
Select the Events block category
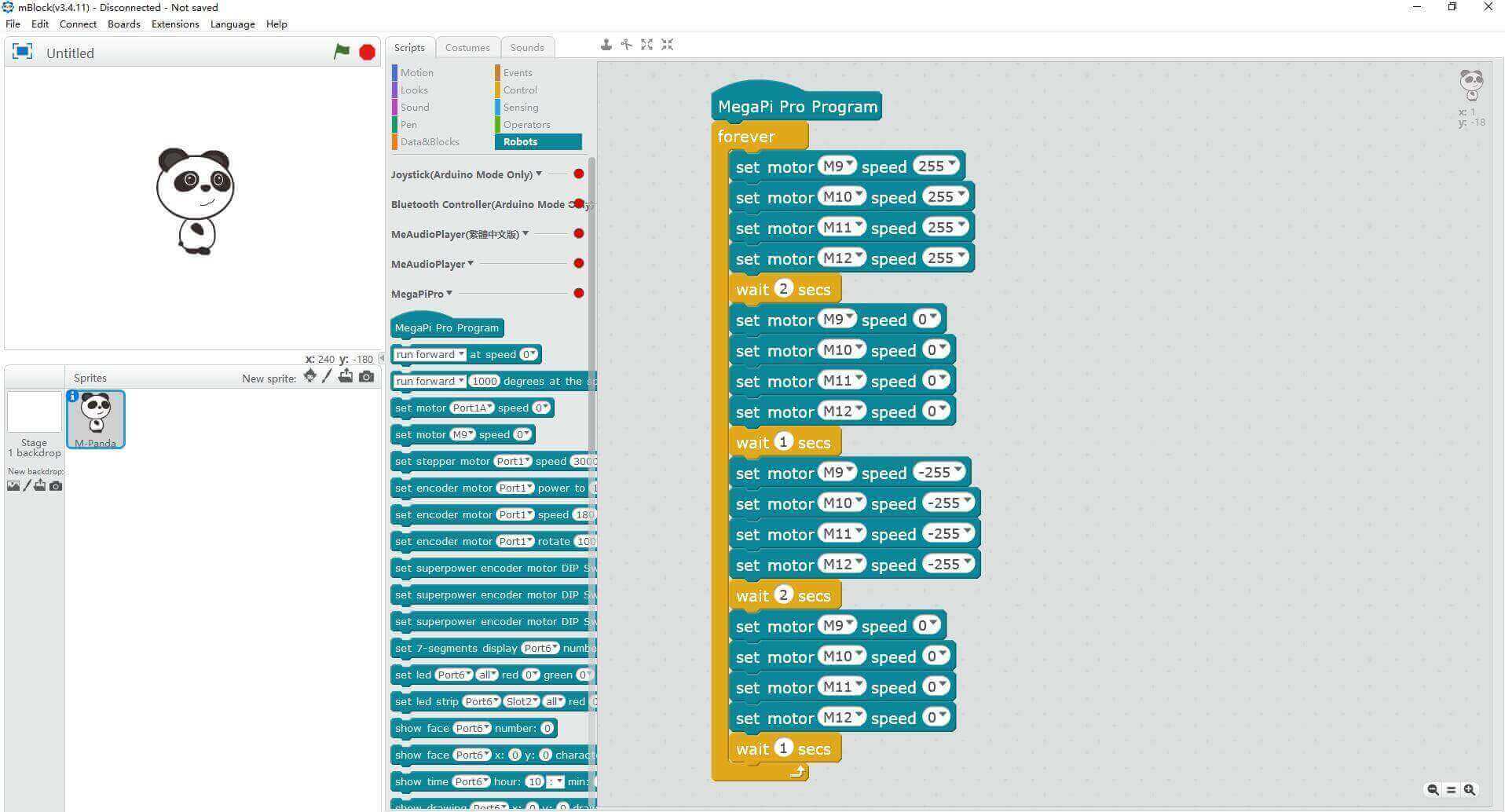click(x=518, y=72)
